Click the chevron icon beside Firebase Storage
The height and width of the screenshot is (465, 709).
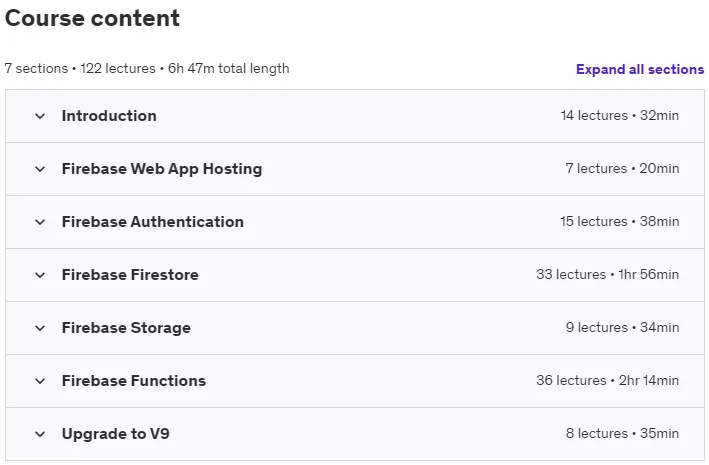[x=40, y=328]
